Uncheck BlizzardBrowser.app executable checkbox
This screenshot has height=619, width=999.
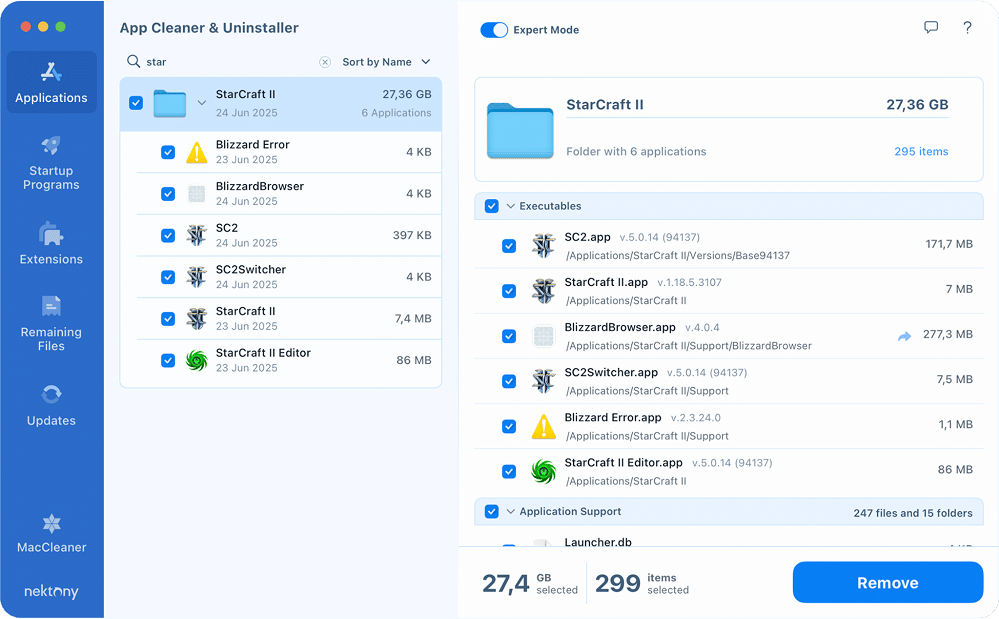508,336
